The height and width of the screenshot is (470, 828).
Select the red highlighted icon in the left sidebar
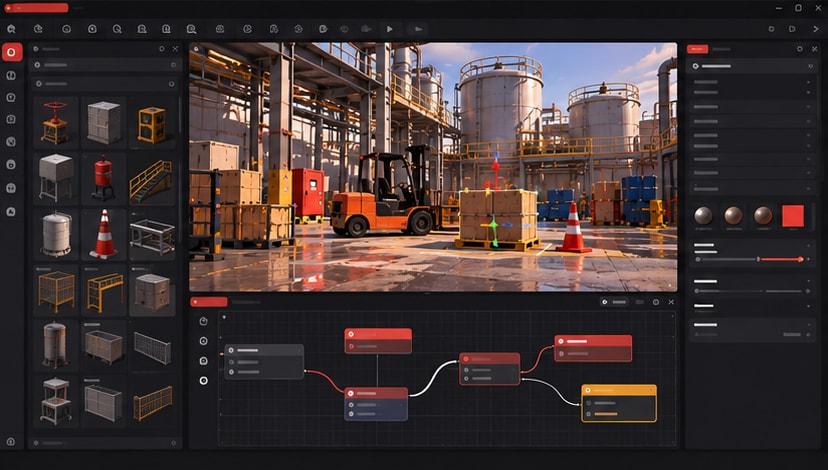[12, 52]
